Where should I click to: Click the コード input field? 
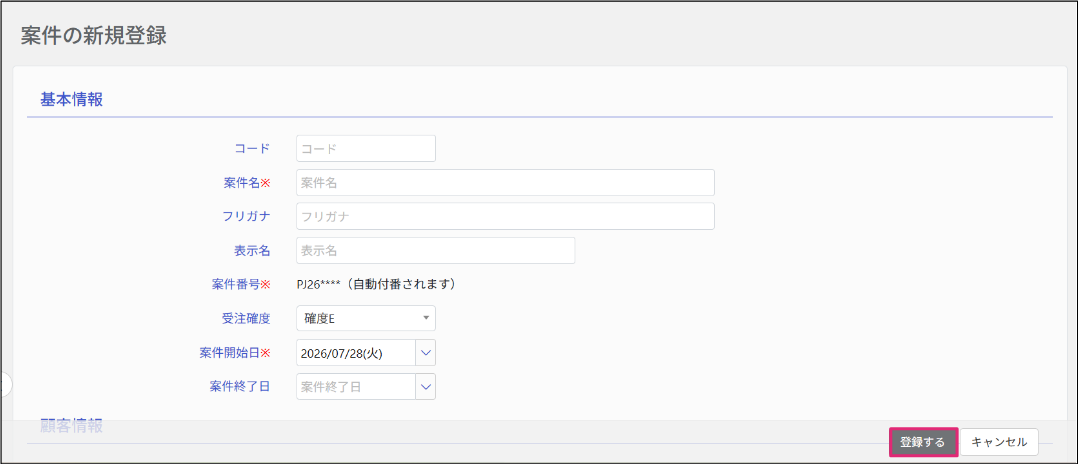pyautogui.click(x=366, y=148)
